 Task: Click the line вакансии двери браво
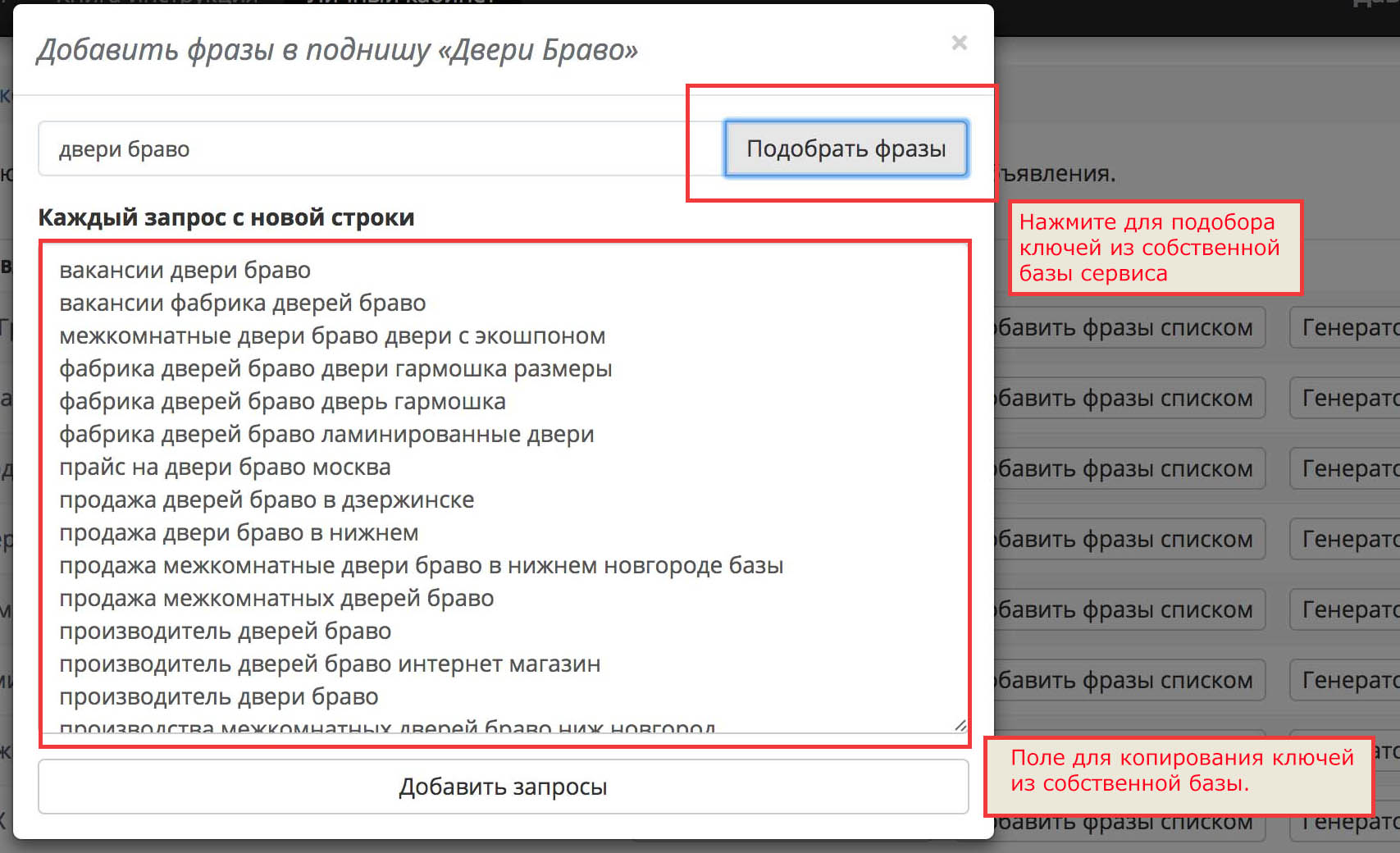point(185,270)
